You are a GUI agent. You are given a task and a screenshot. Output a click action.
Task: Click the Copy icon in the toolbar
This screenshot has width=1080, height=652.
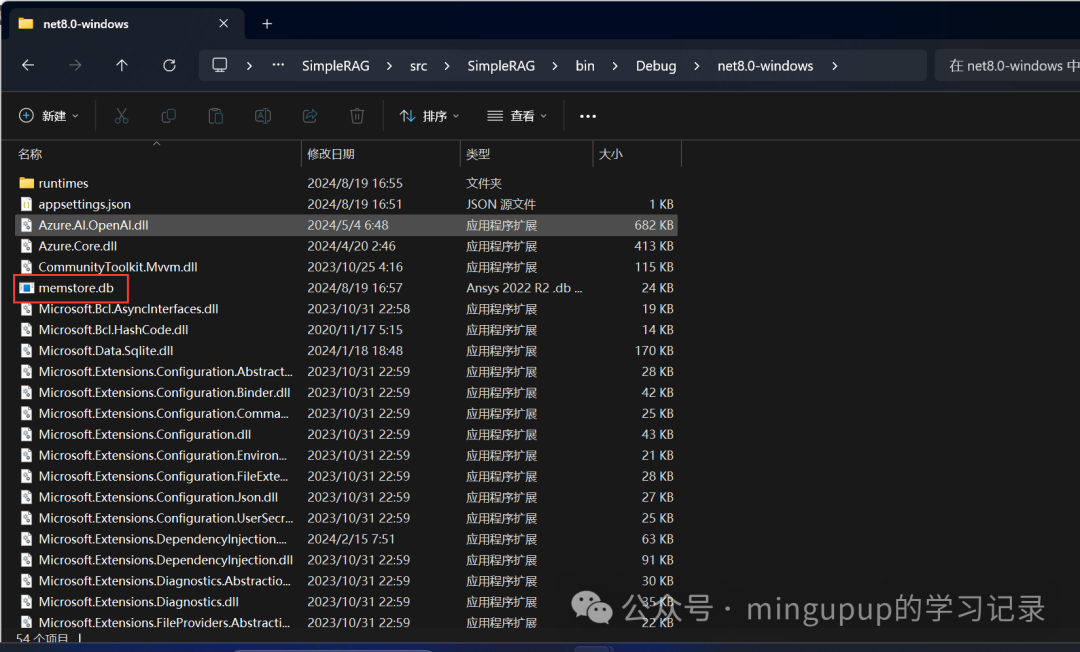[168, 115]
